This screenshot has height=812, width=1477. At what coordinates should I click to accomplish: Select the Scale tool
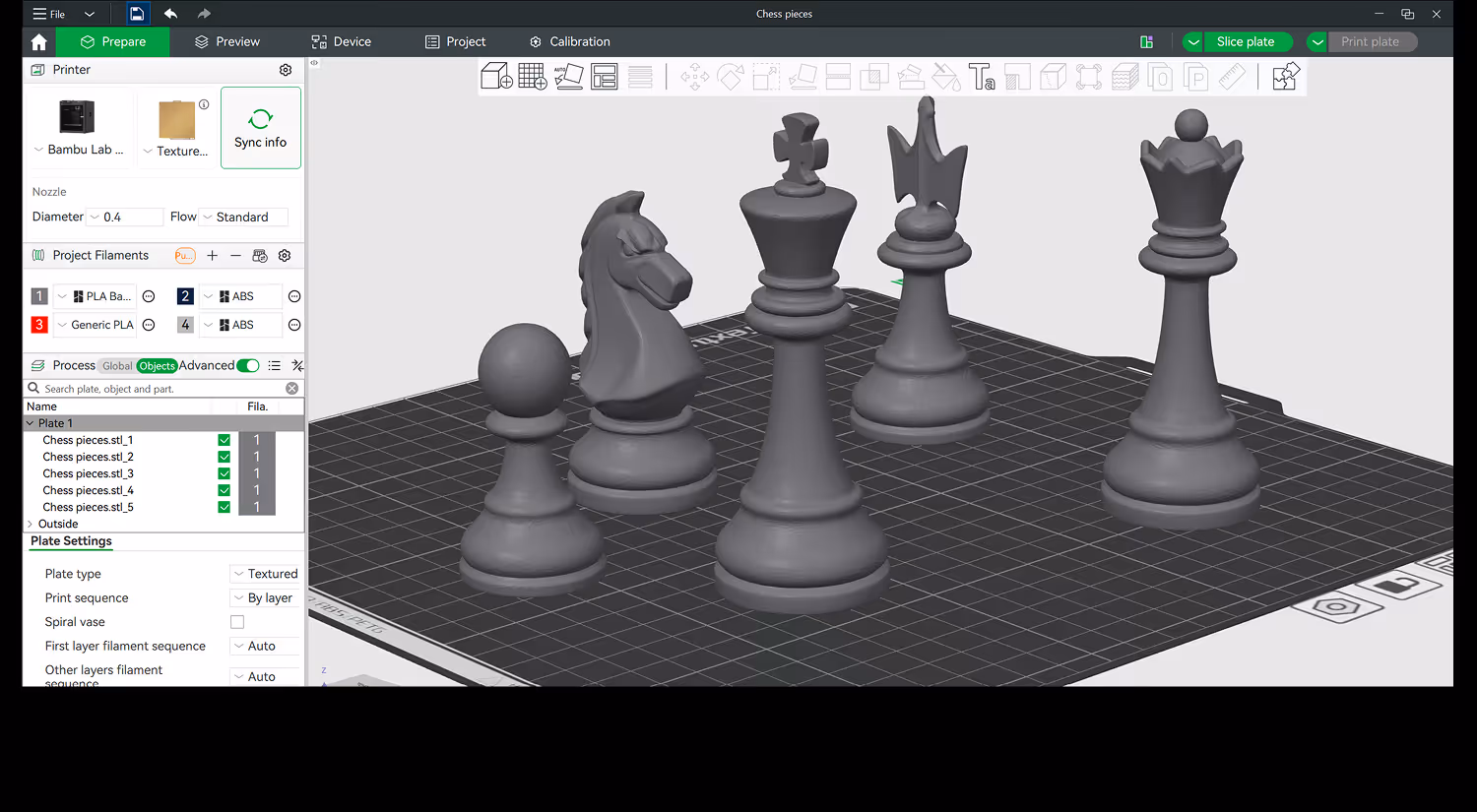point(766,76)
